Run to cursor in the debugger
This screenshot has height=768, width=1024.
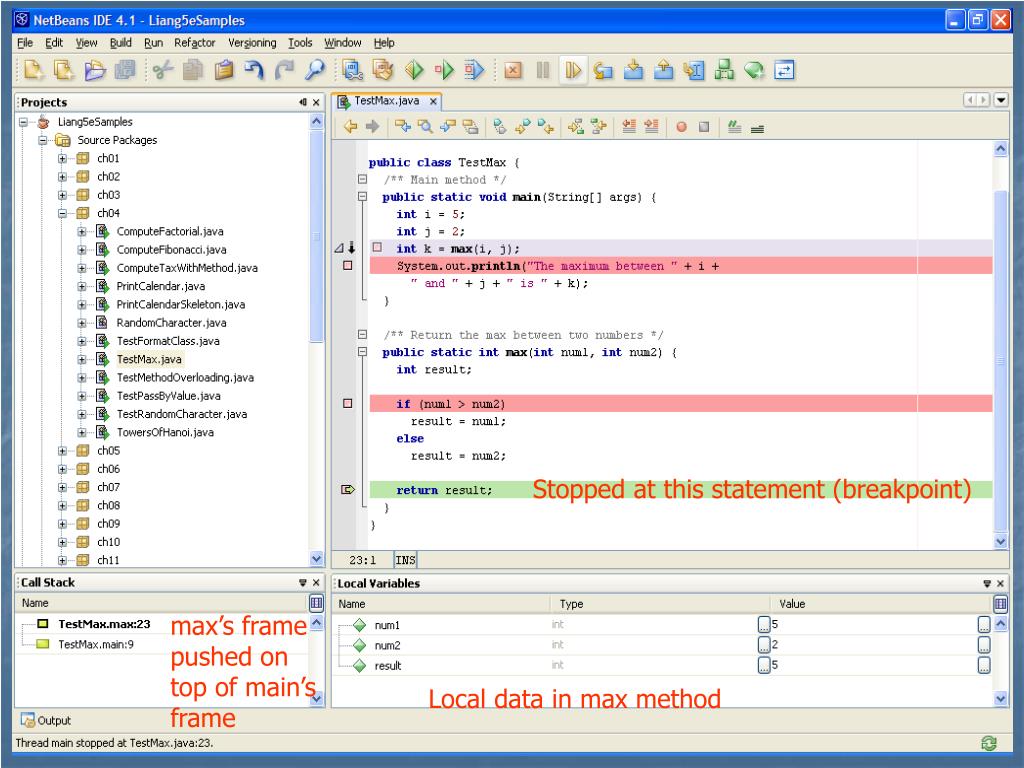694,70
